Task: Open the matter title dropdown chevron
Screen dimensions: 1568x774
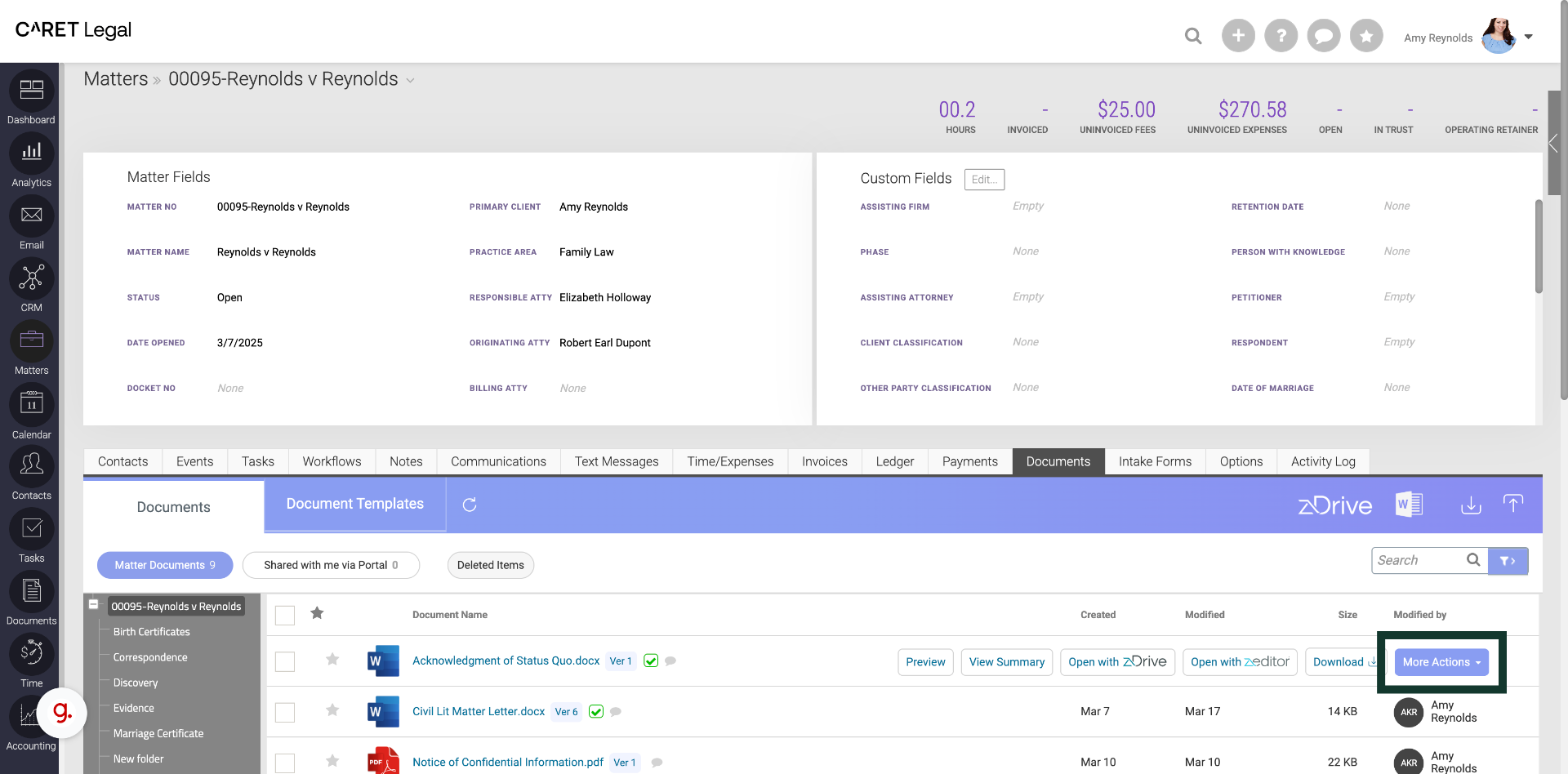Action: [410, 81]
